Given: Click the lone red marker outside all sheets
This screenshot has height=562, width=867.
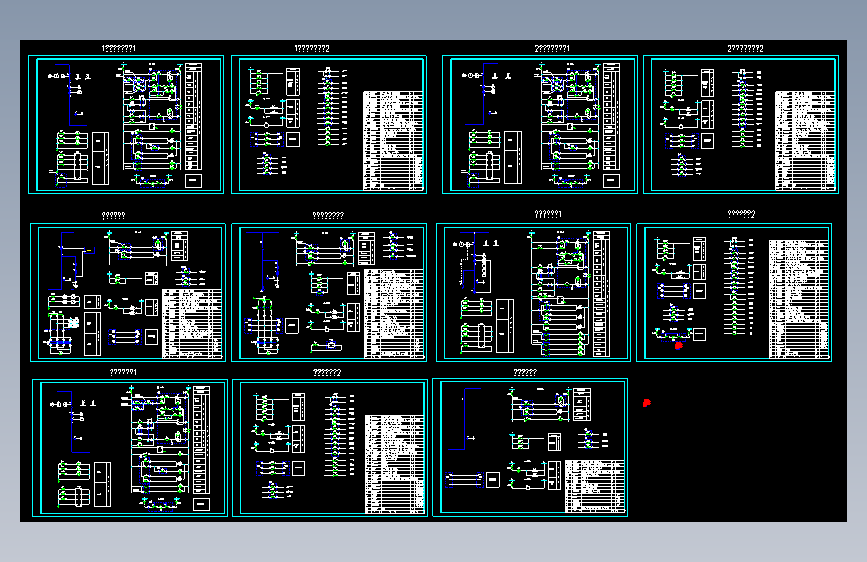Looking at the screenshot, I should 646,403.
